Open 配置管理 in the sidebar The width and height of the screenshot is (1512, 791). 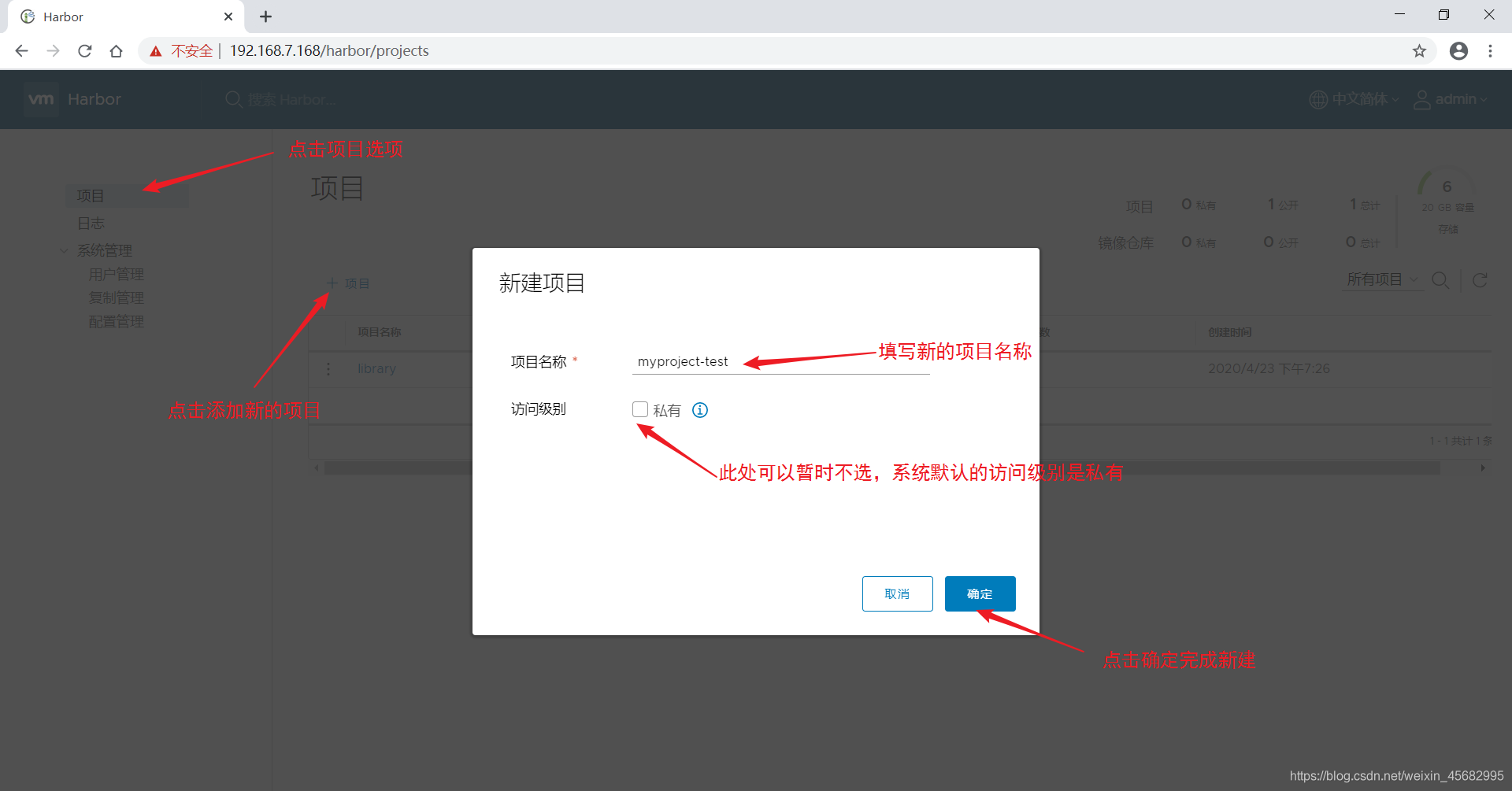117,322
